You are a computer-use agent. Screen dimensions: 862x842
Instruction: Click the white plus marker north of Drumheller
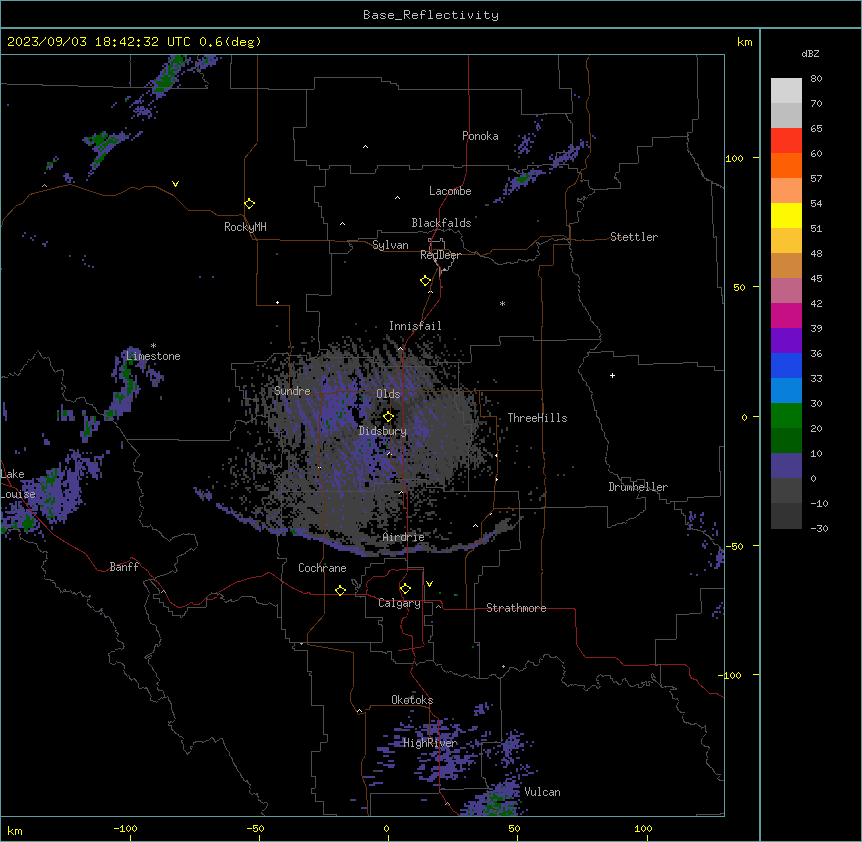[x=612, y=375]
